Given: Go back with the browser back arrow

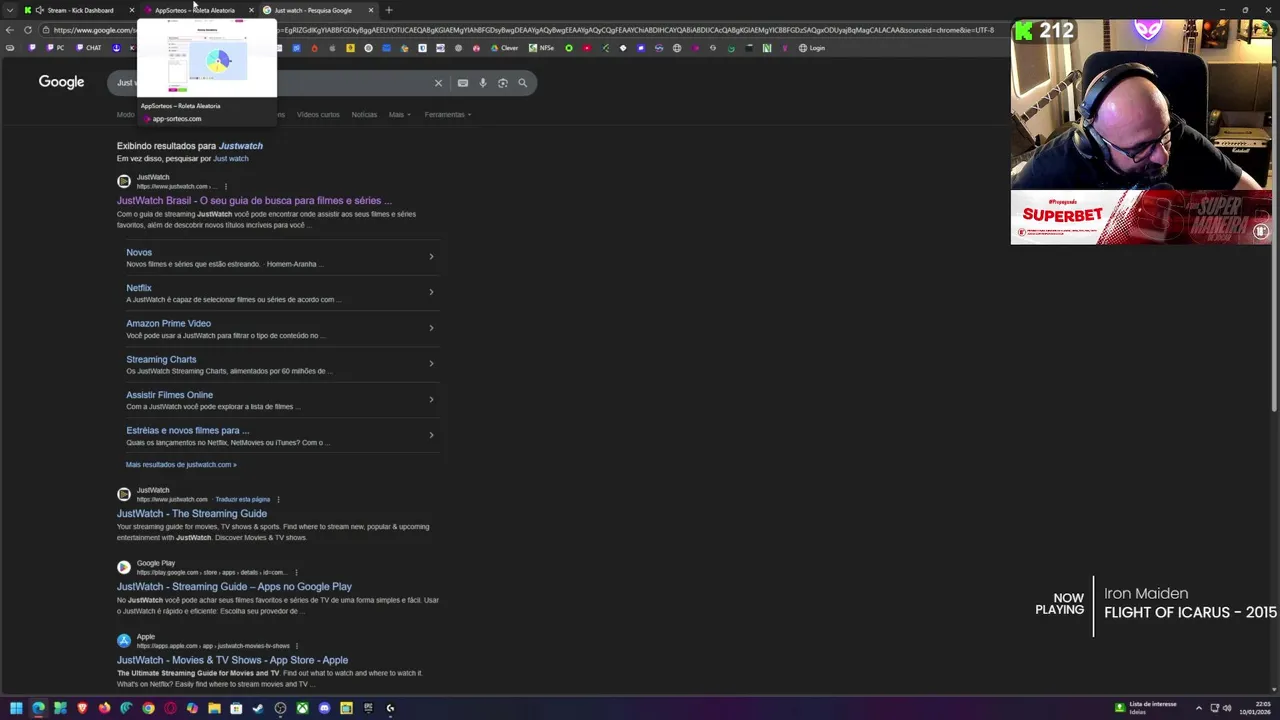Looking at the screenshot, I should [10, 30].
